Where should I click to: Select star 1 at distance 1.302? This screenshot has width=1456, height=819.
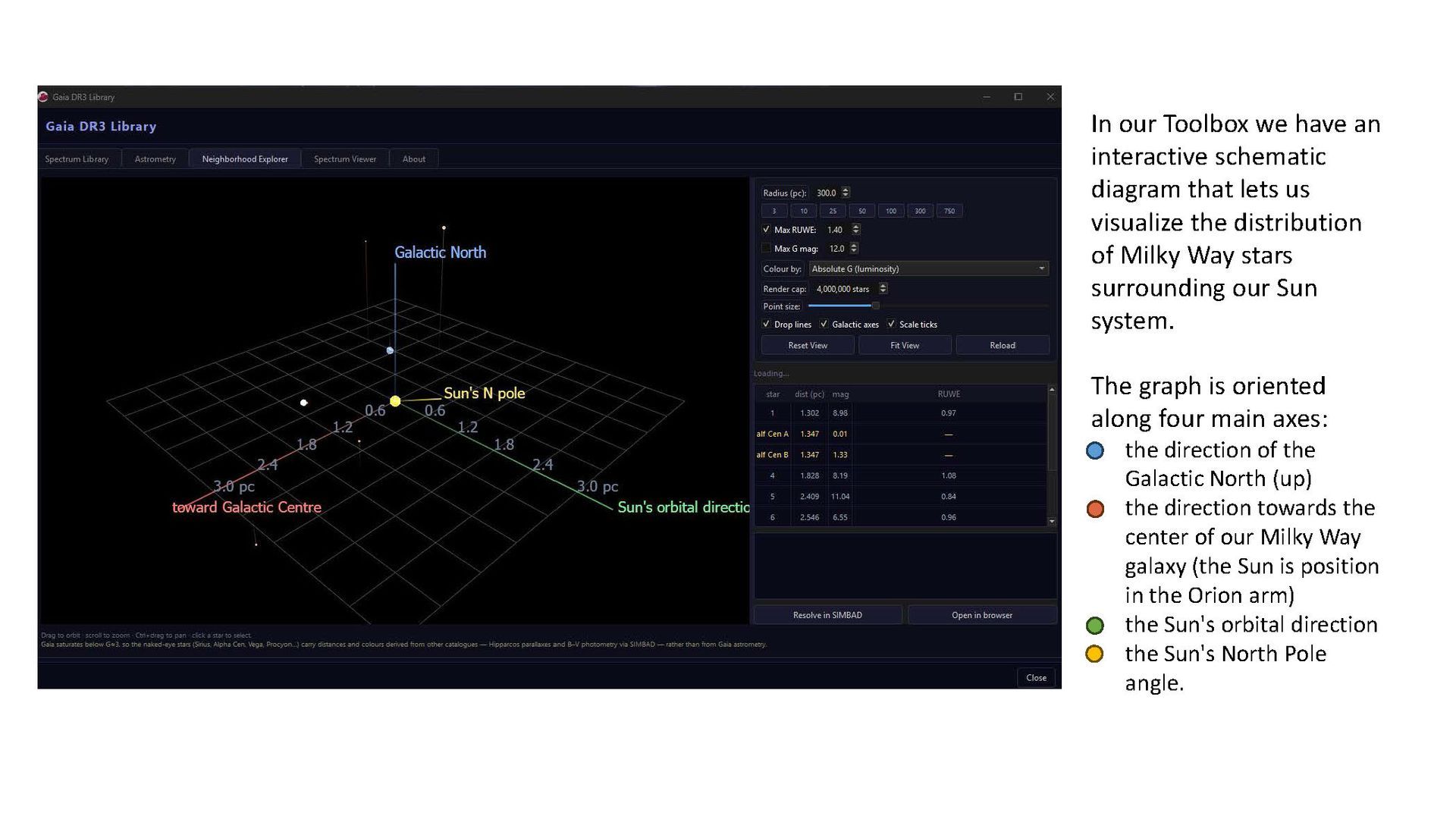click(x=900, y=413)
